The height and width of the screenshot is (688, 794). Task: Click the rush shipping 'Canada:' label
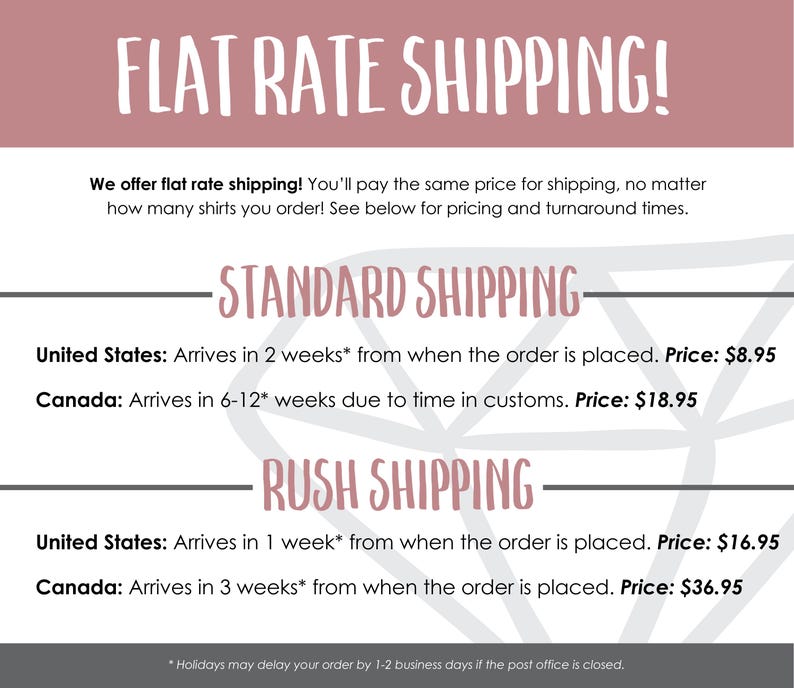coord(79,587)
